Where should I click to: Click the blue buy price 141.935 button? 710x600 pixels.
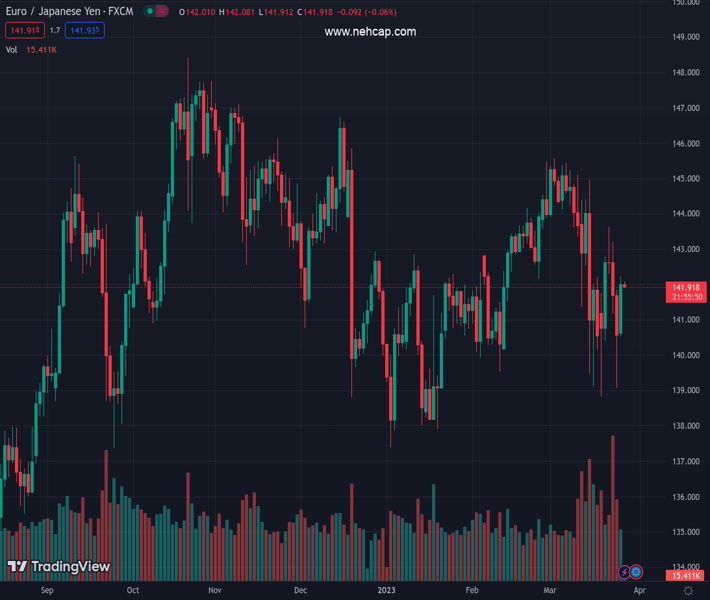pyautogui.click(x=85, y=31)
